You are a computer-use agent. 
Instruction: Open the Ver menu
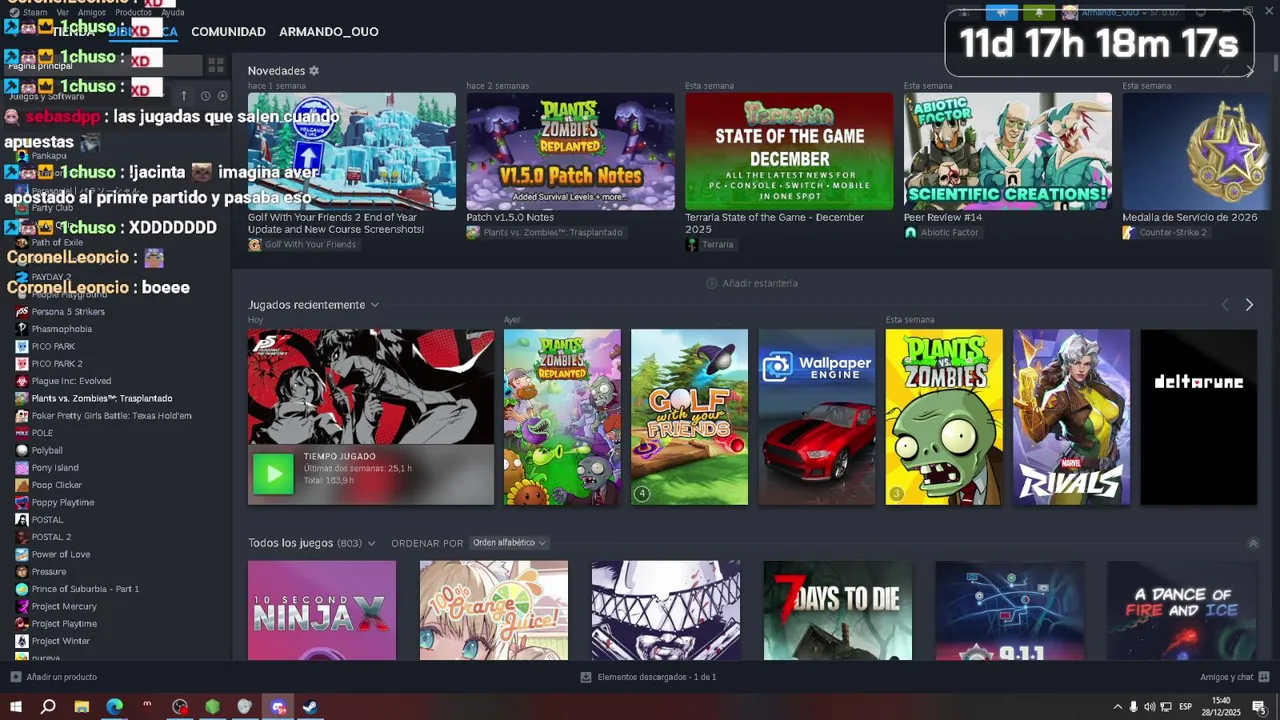pyautogui.click(x=63, y=12)
